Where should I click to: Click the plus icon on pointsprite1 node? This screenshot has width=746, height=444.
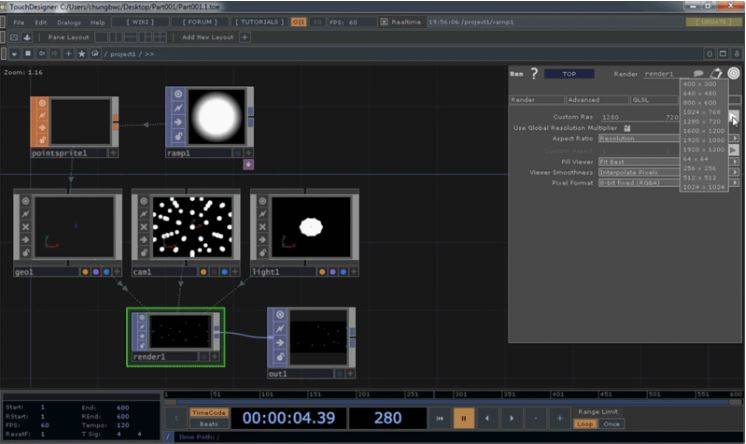113,154
